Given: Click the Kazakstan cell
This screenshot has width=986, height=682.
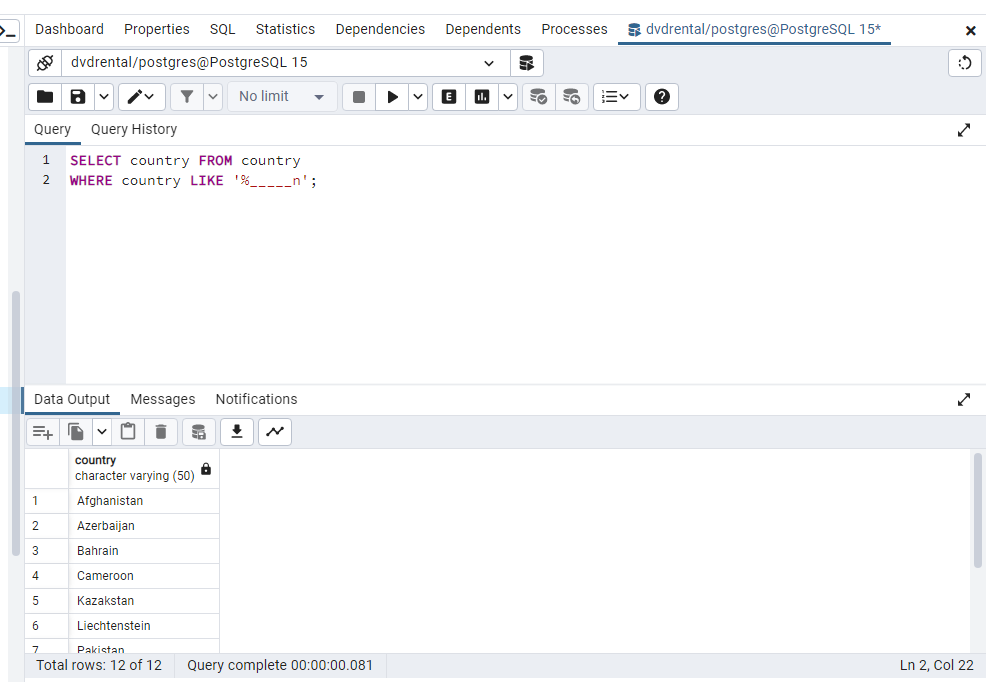Looking at the screenshot, I should pyautogui.click(x=144, y=601).
